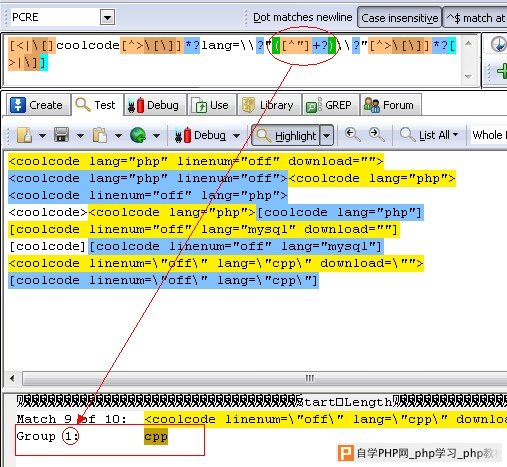Expand the save dropdown arrow
Viewport: 507px width, 467px height.
[x=80, y=136]
